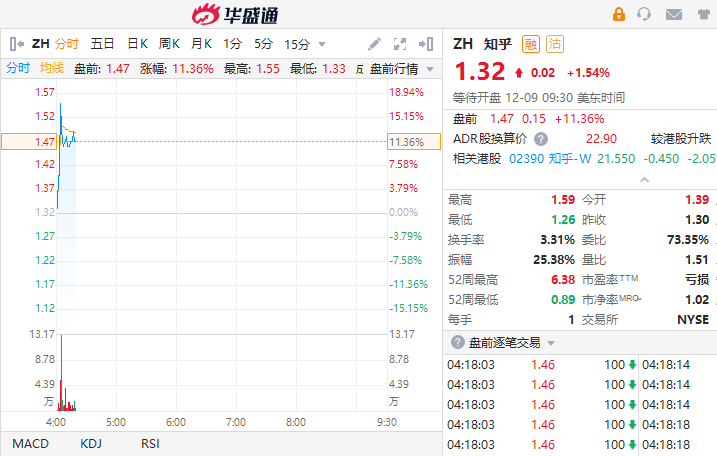Image resolution: width=717 pixels, height=456 pixels.
Task: Select the 5分 interval tab
Action: [x=263, y=44]
